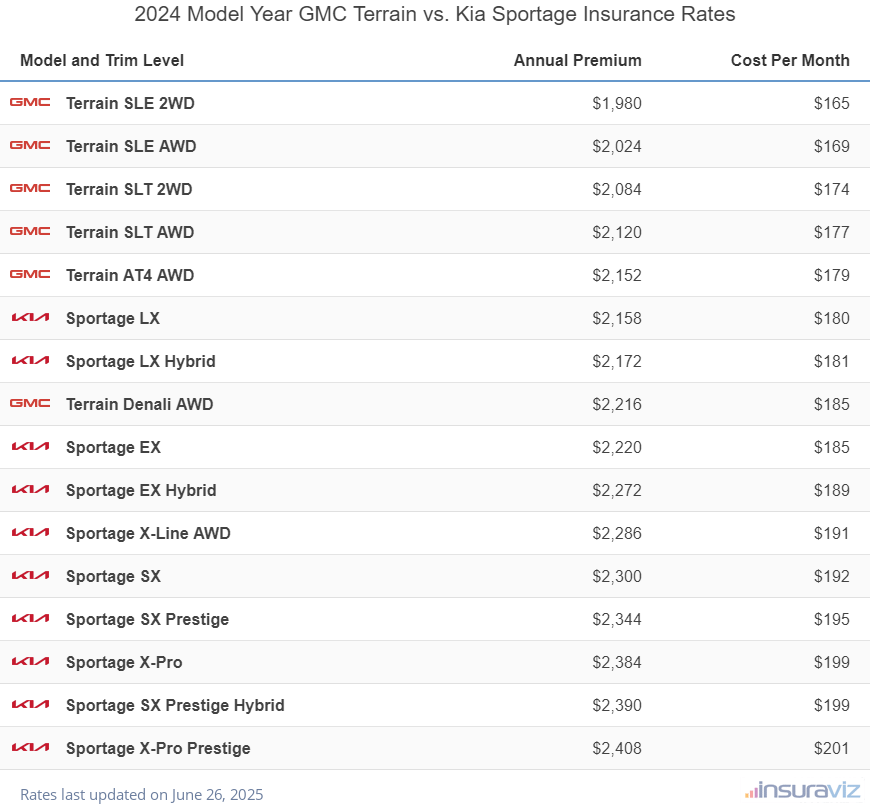Select the Sportage SX row label

tap(113, 576)
